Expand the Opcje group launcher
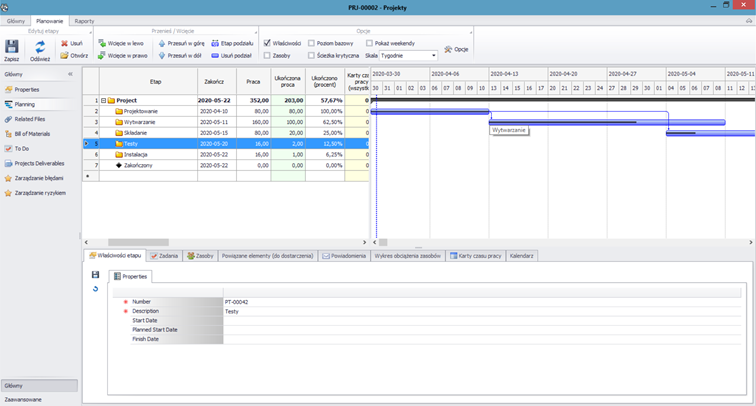The width and height of the screenshot is (756, 406). 471,32
